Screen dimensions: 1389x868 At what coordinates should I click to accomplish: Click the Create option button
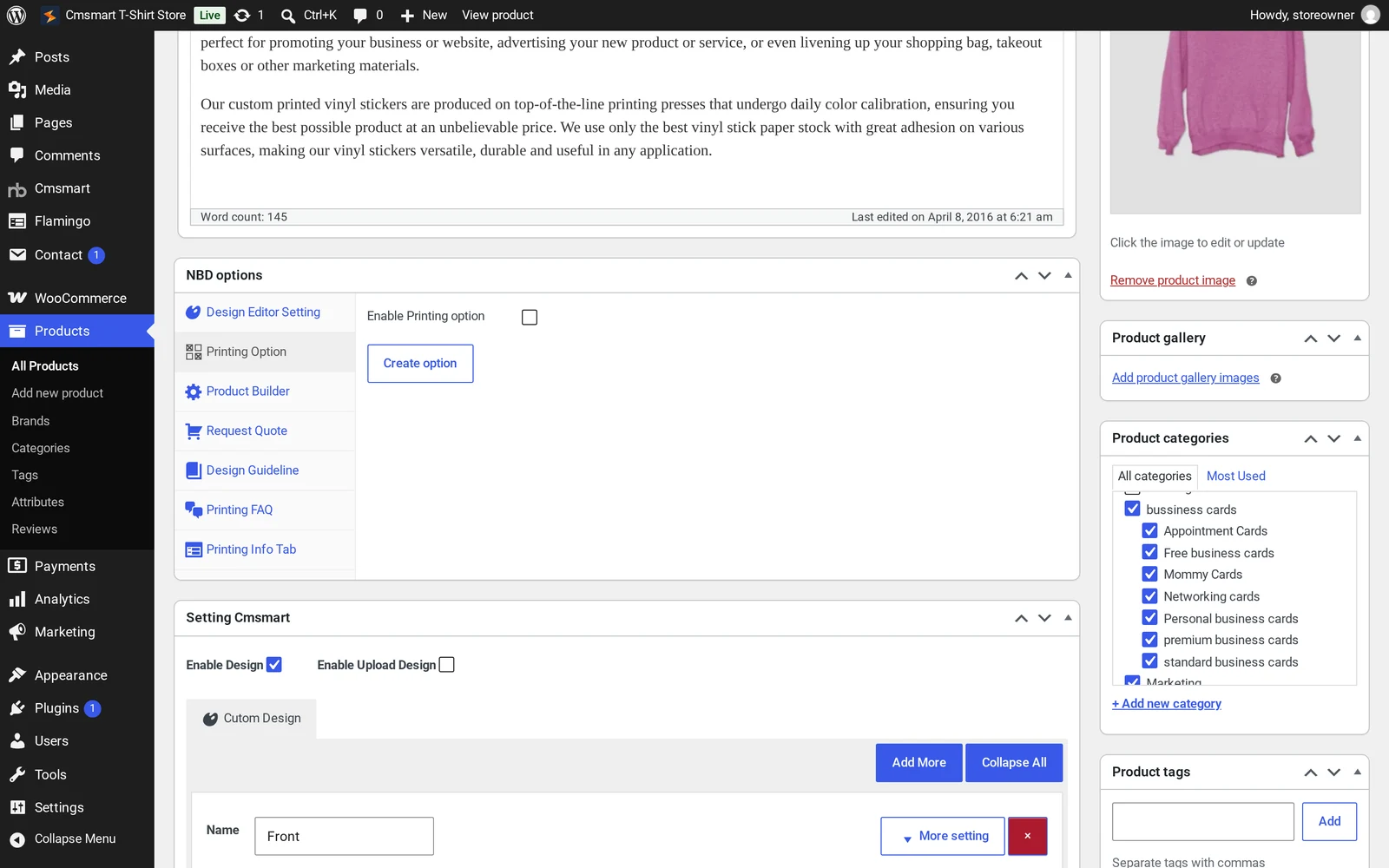pyautogui.click(x=420, y=364)
